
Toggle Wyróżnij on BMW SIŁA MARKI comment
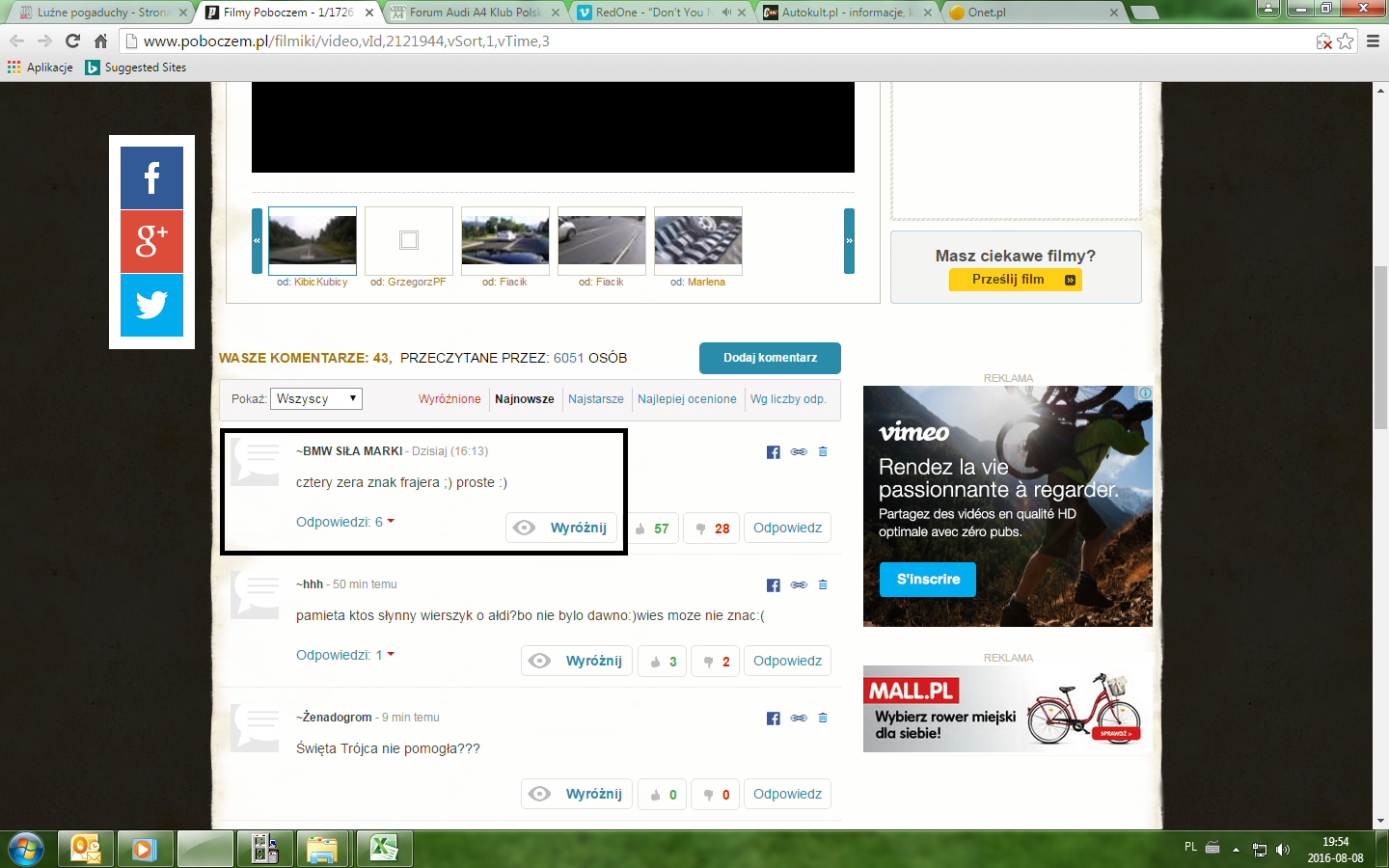coord(562,528)
